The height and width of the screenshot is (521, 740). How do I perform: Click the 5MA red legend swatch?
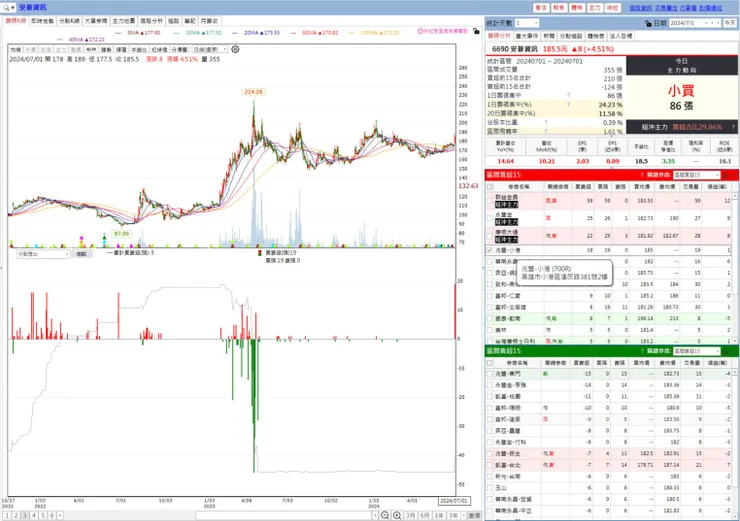(x=118, y=33)
